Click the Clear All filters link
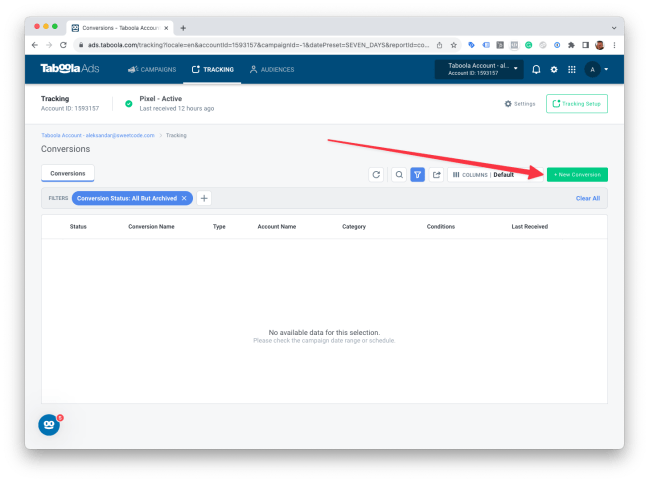This screenshot has width=649, height=482. [x=588, y=198]
